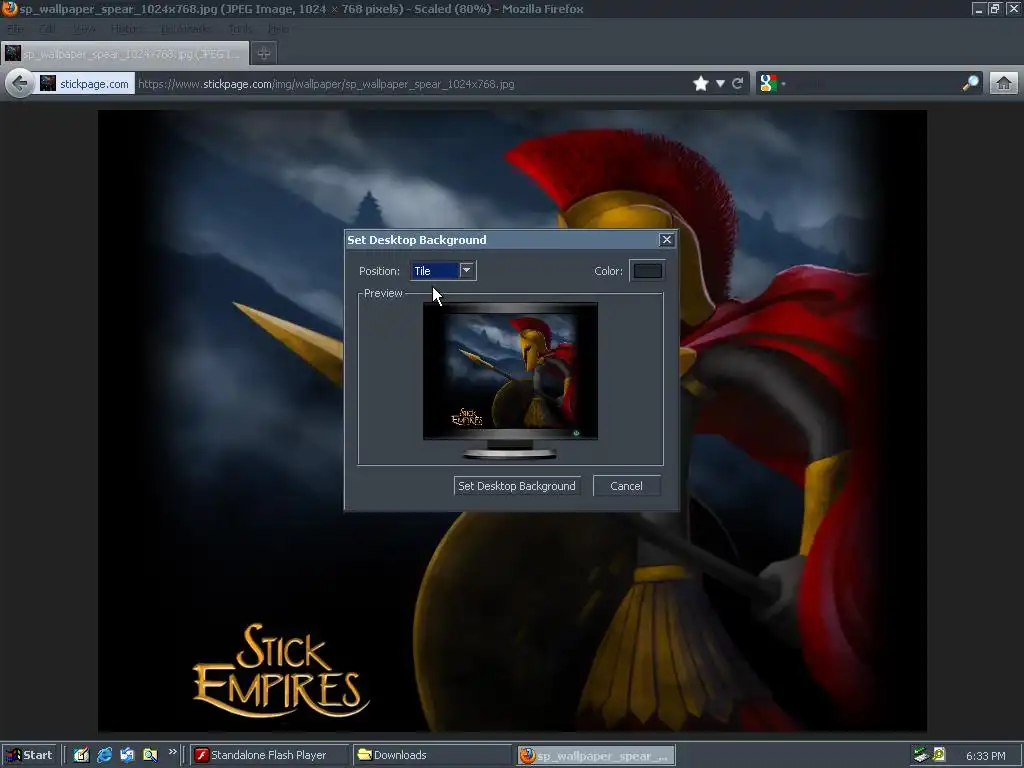Open the Google search engine selector
Screen dimensions: 1024x768
(x=771, y=84)
